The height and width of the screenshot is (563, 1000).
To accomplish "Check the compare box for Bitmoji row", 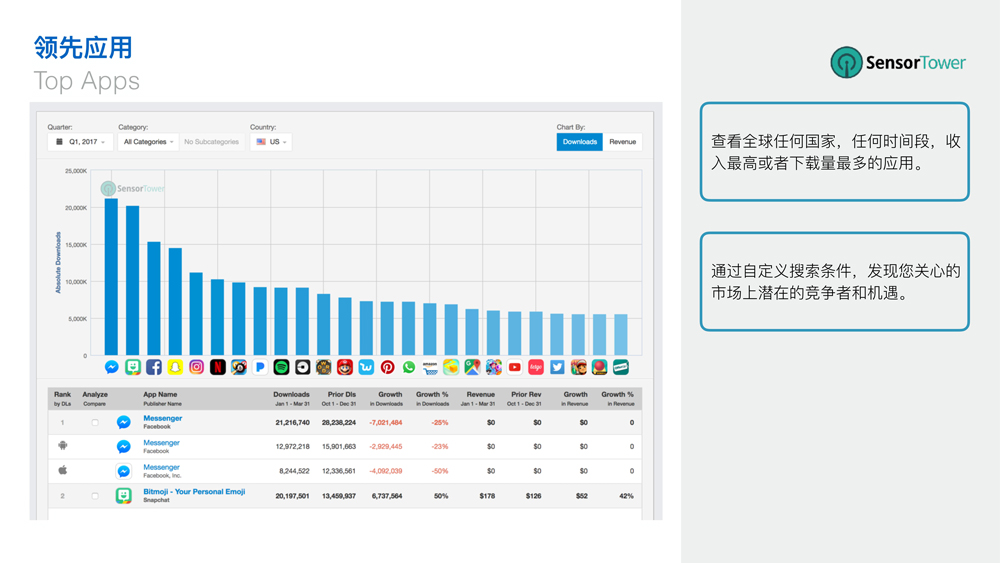I will (x=95, y=496).
